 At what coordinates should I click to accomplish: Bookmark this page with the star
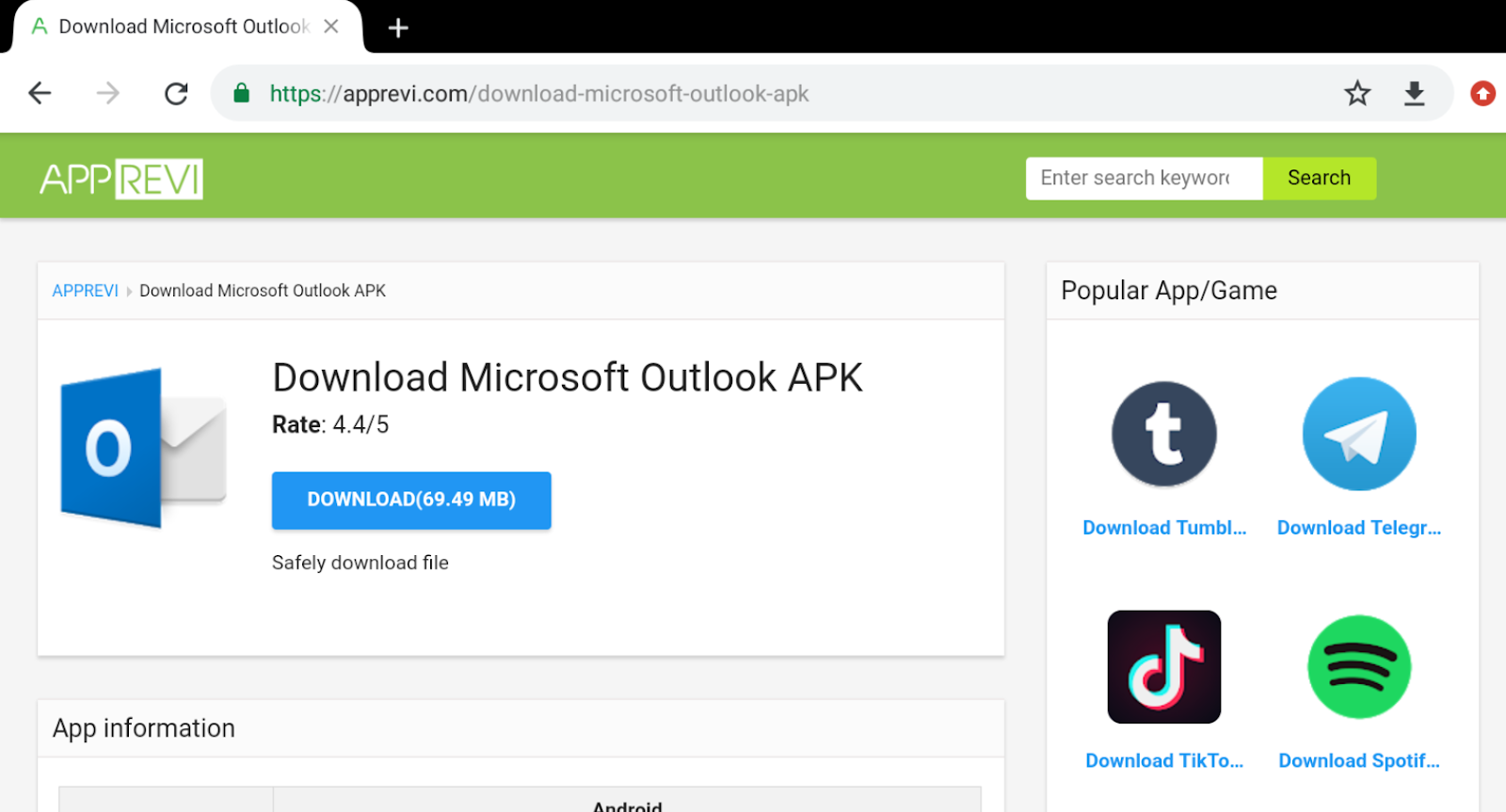[1357, 93]
